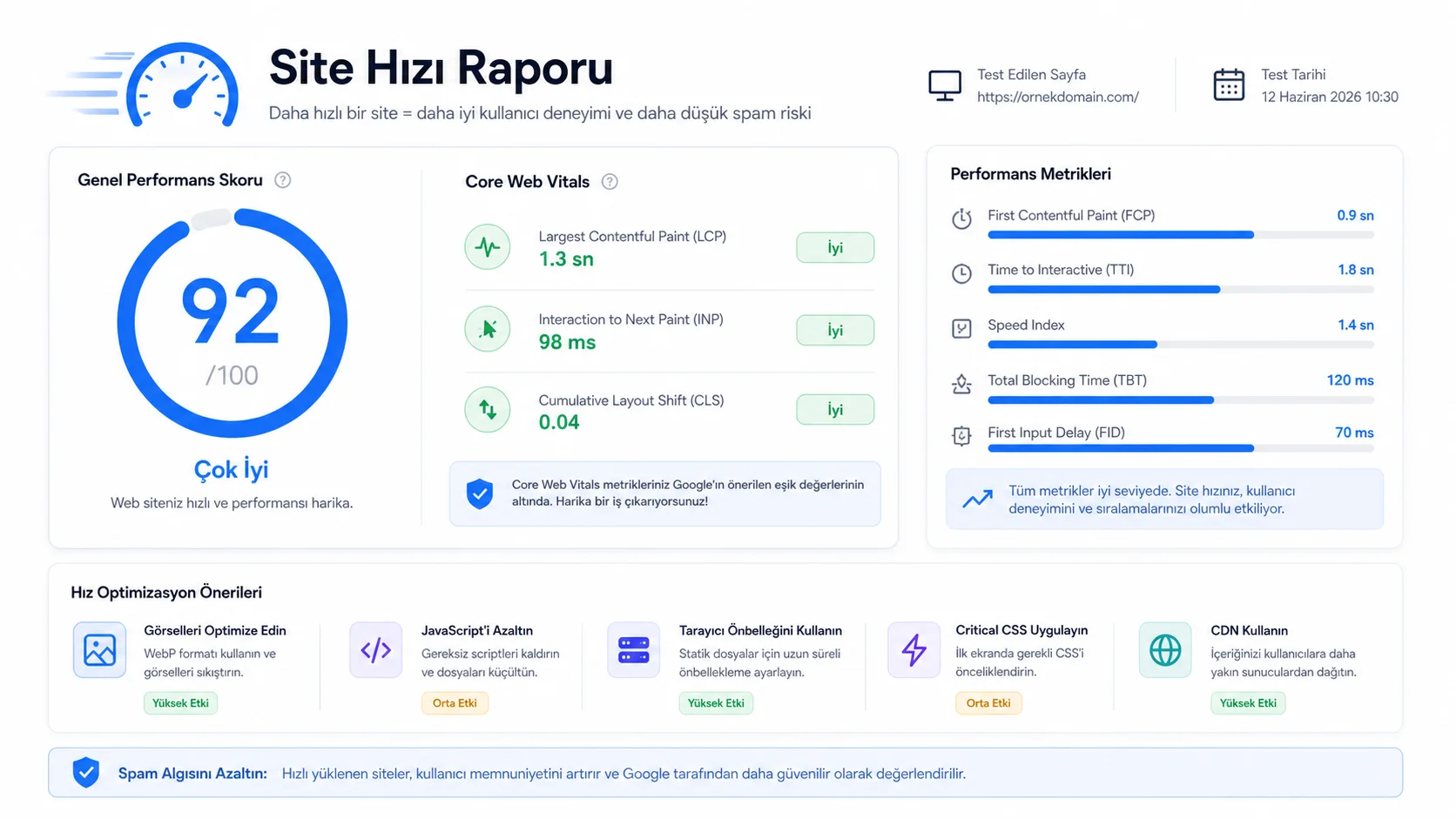
Task: Click shield icon beside Spam Algısını Azaltın
Action: point(85,772)
